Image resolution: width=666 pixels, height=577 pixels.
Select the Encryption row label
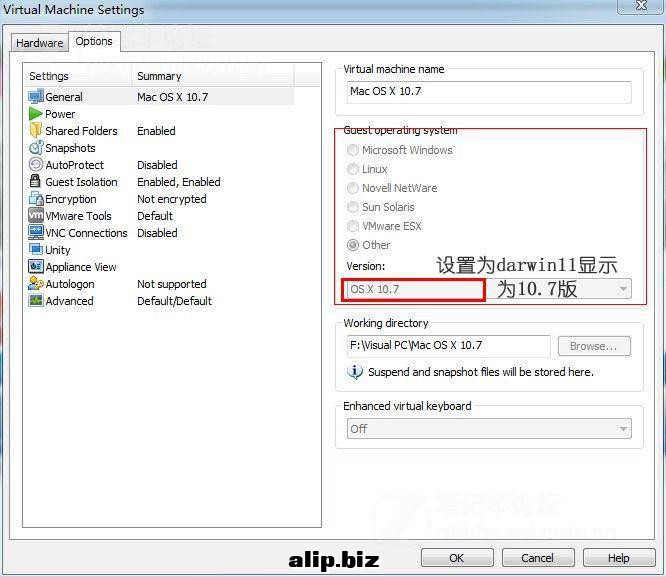(71, 199)
